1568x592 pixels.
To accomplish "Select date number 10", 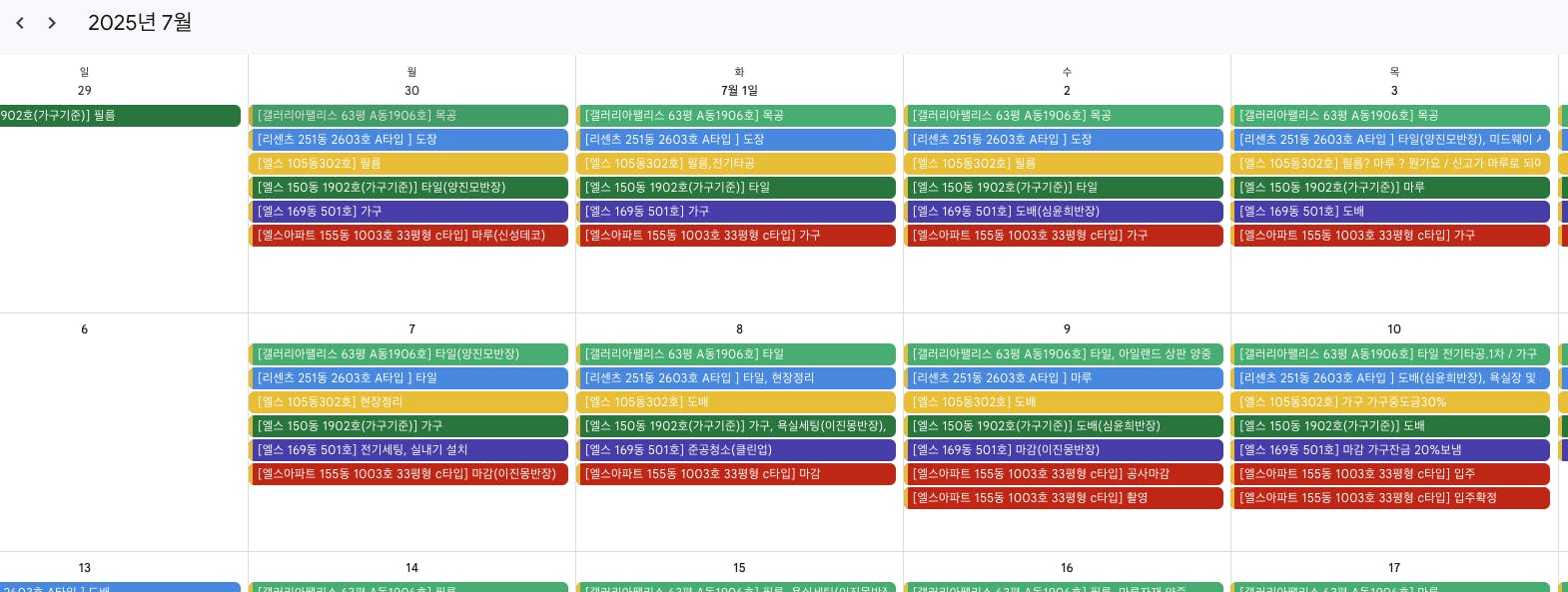I will coord(1394,328).
